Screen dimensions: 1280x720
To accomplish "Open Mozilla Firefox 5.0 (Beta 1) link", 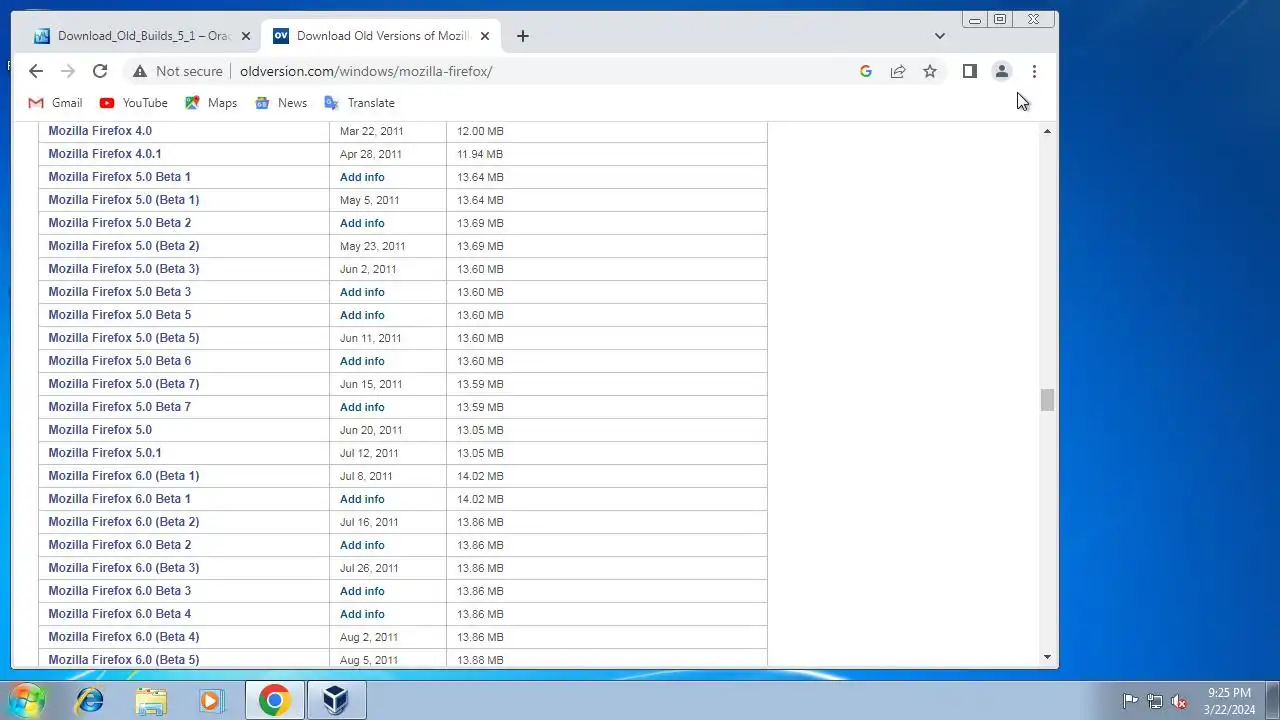I will tap(124, 200).
